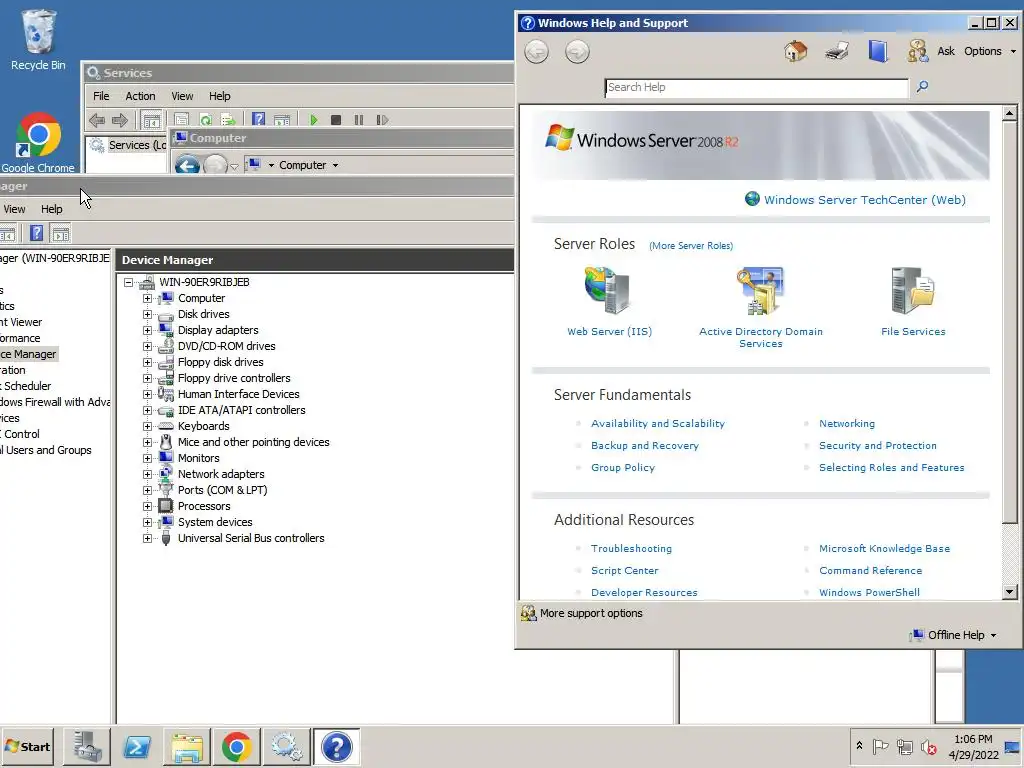Expand Universal Serial Bus controllers node

coord(148,538)
